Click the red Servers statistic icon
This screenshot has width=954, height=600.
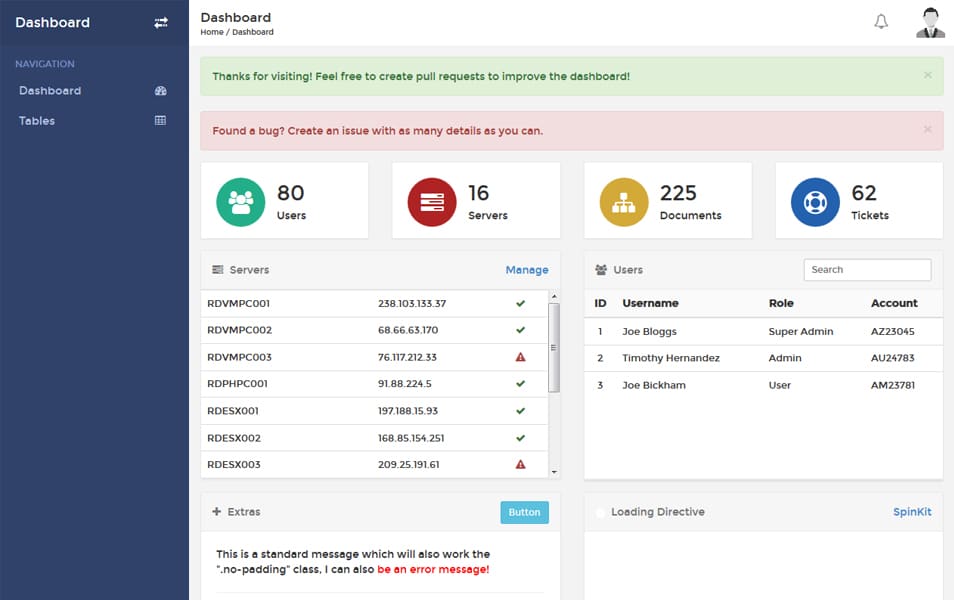[430, 200]
